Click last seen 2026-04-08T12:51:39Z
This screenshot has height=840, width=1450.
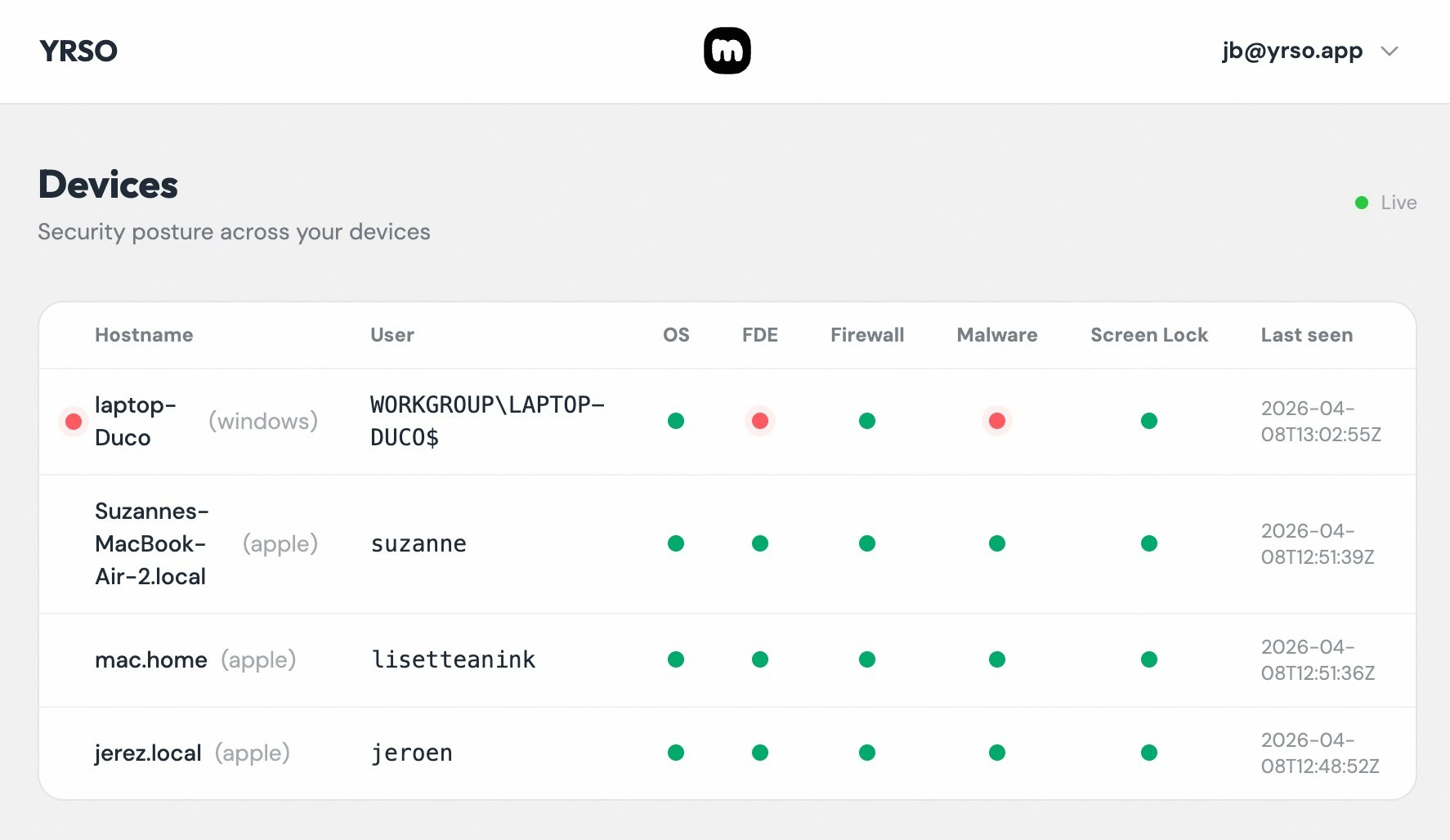(x=1318, y=544)
